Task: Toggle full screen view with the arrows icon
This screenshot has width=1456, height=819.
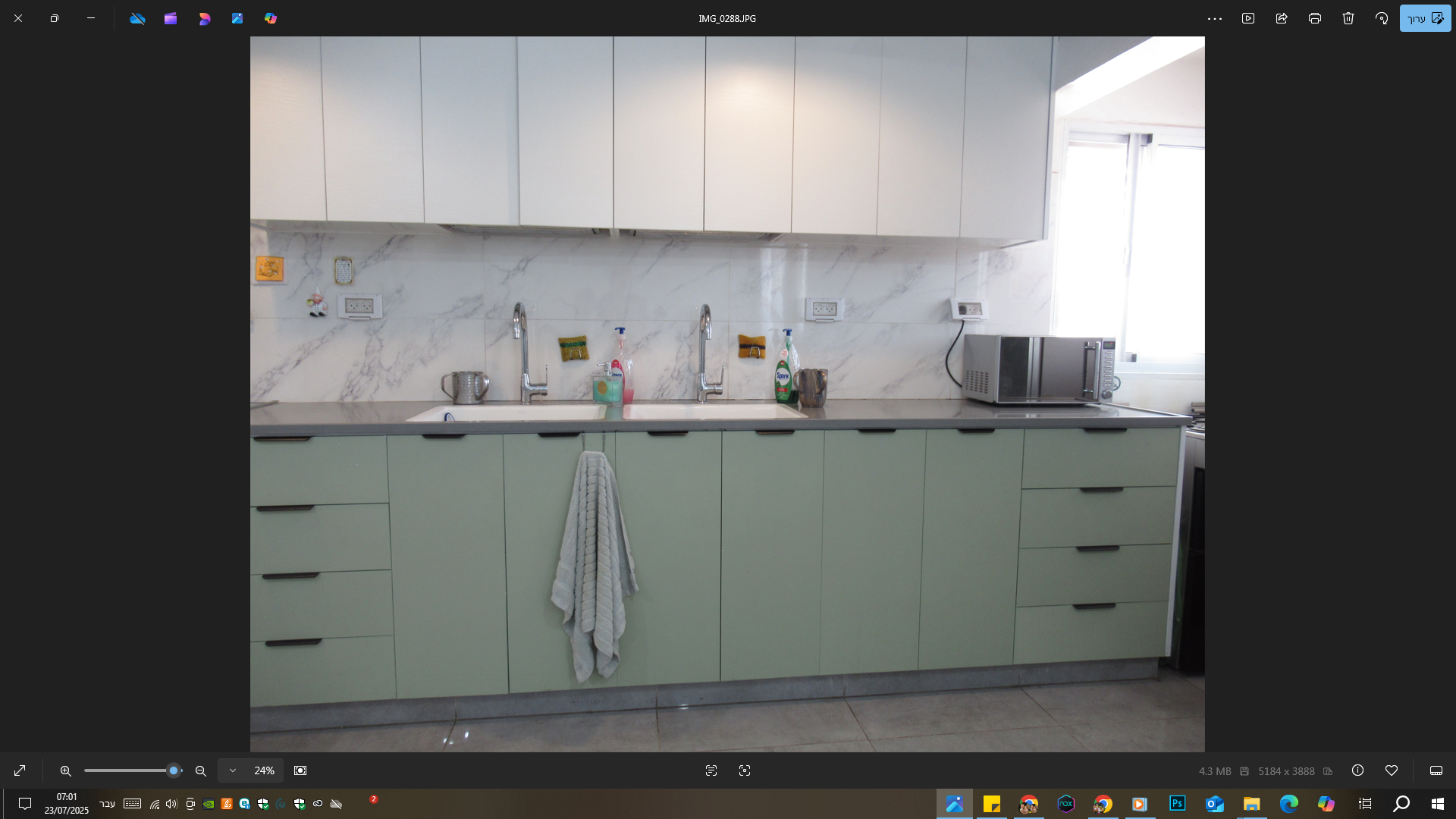Action: pyautogui.click(x=20, y=770)
